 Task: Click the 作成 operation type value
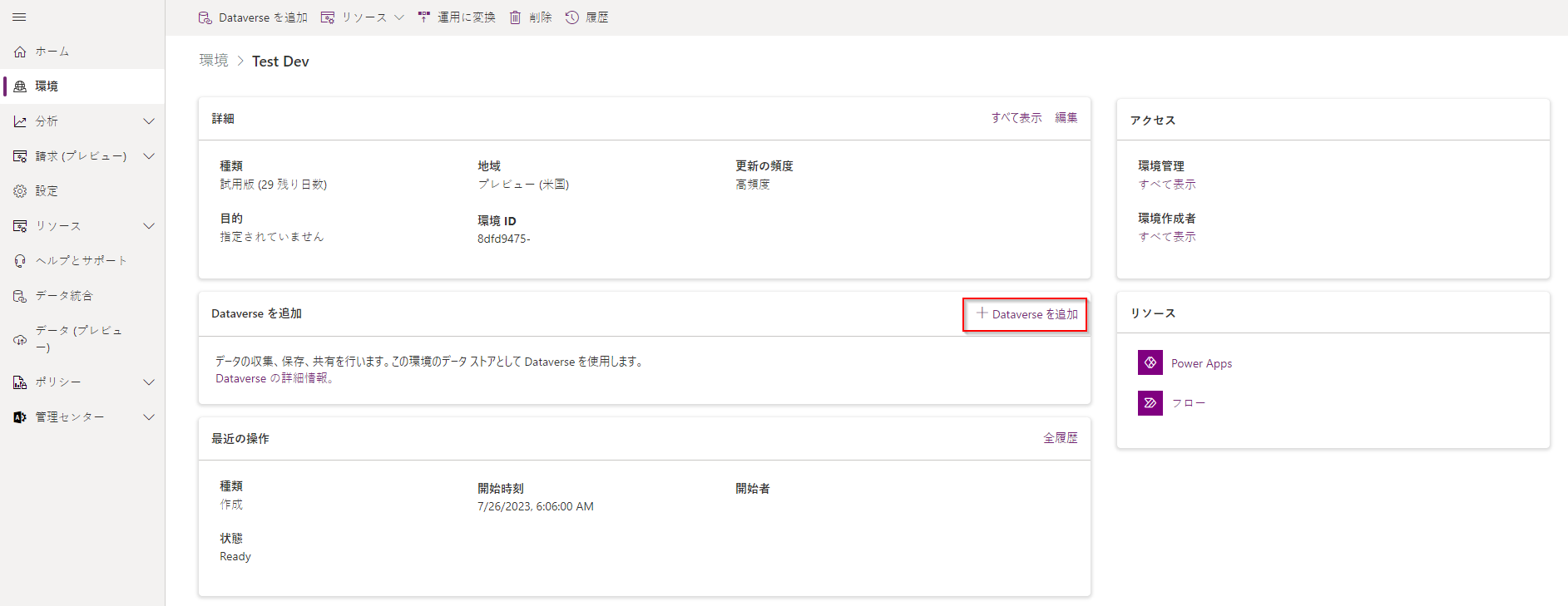point(231,505)
